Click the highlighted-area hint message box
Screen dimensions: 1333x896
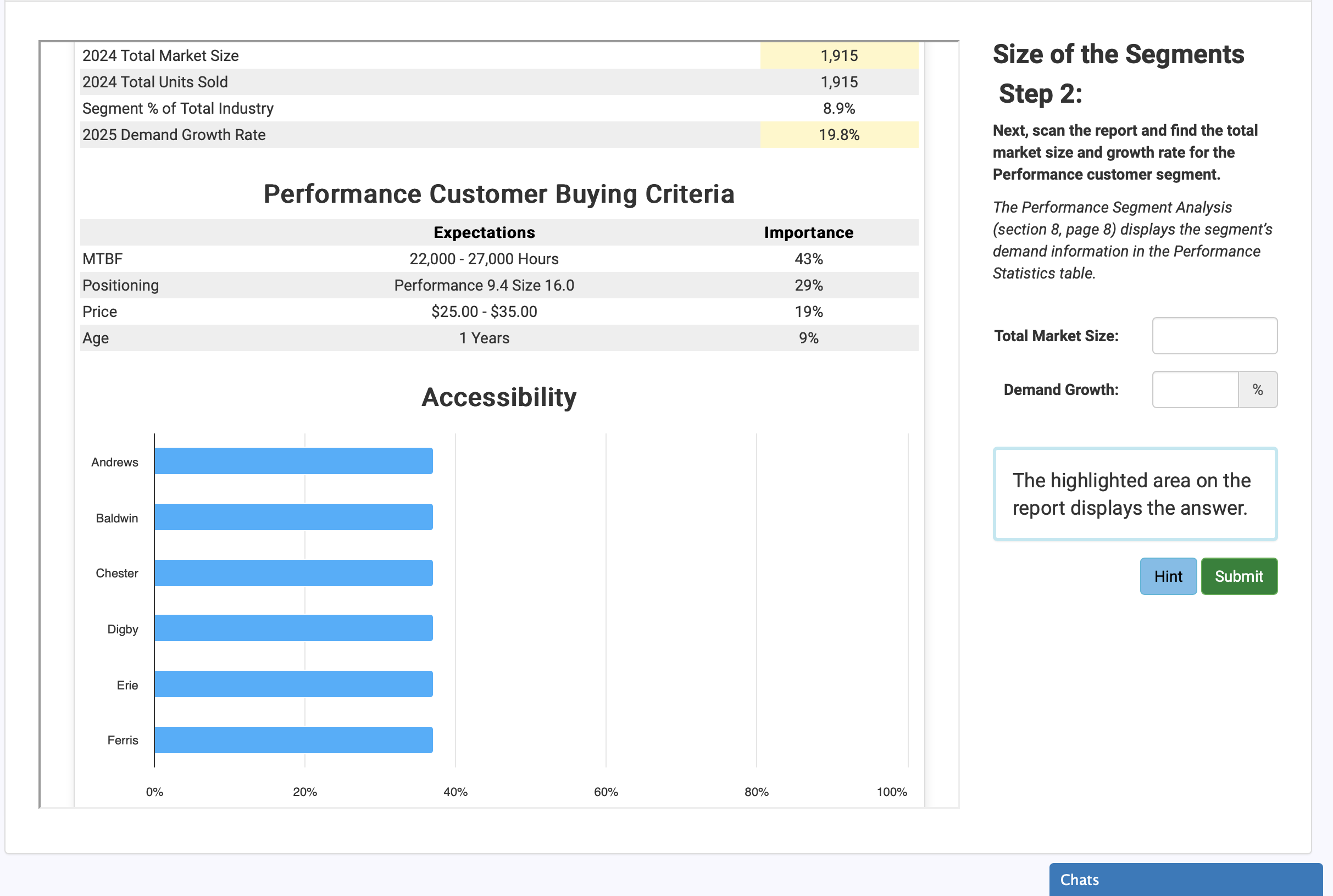[1134, 494]
